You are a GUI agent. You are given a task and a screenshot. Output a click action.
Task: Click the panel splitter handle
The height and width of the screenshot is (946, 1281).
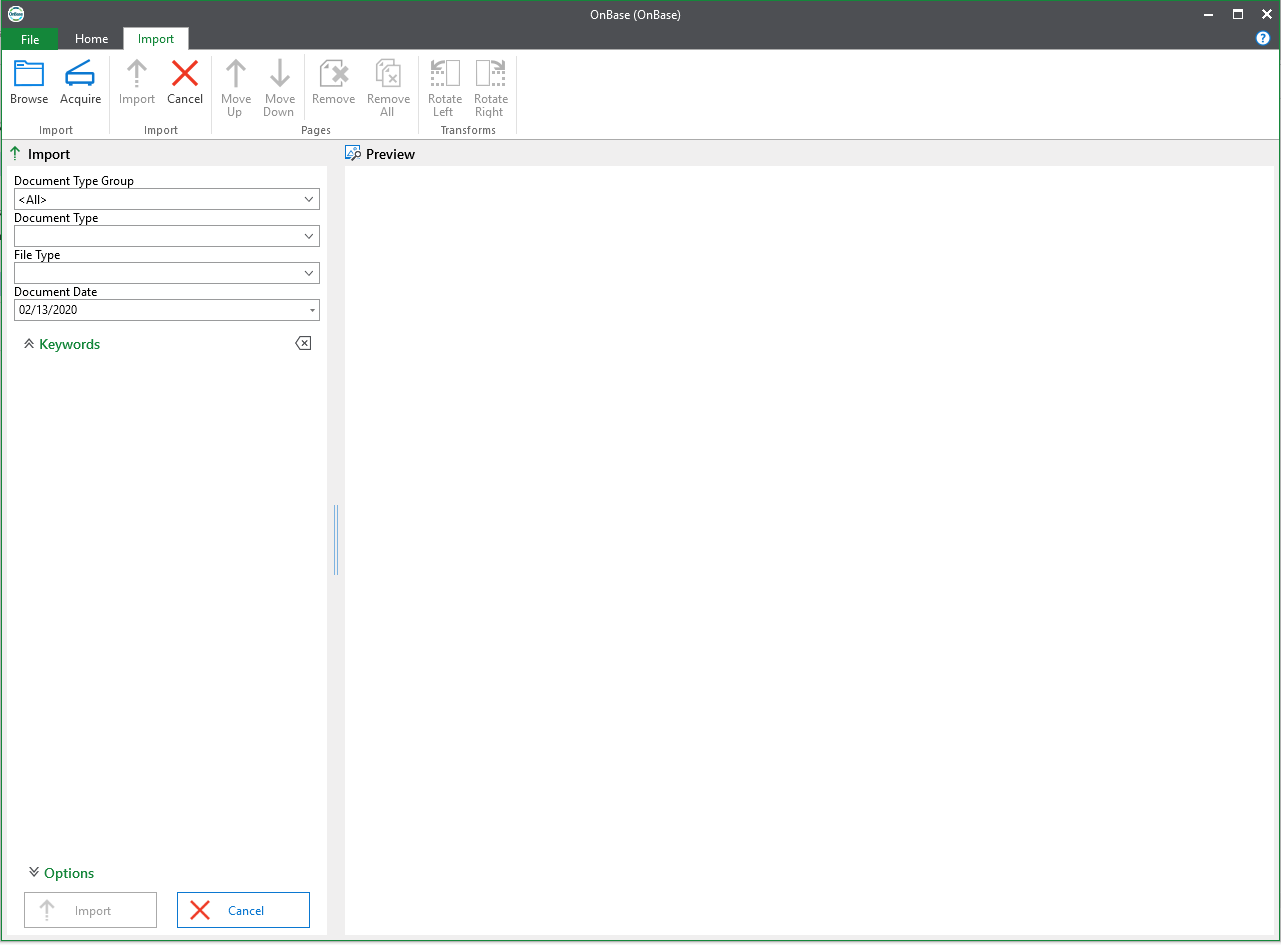(x=336, y=540)
